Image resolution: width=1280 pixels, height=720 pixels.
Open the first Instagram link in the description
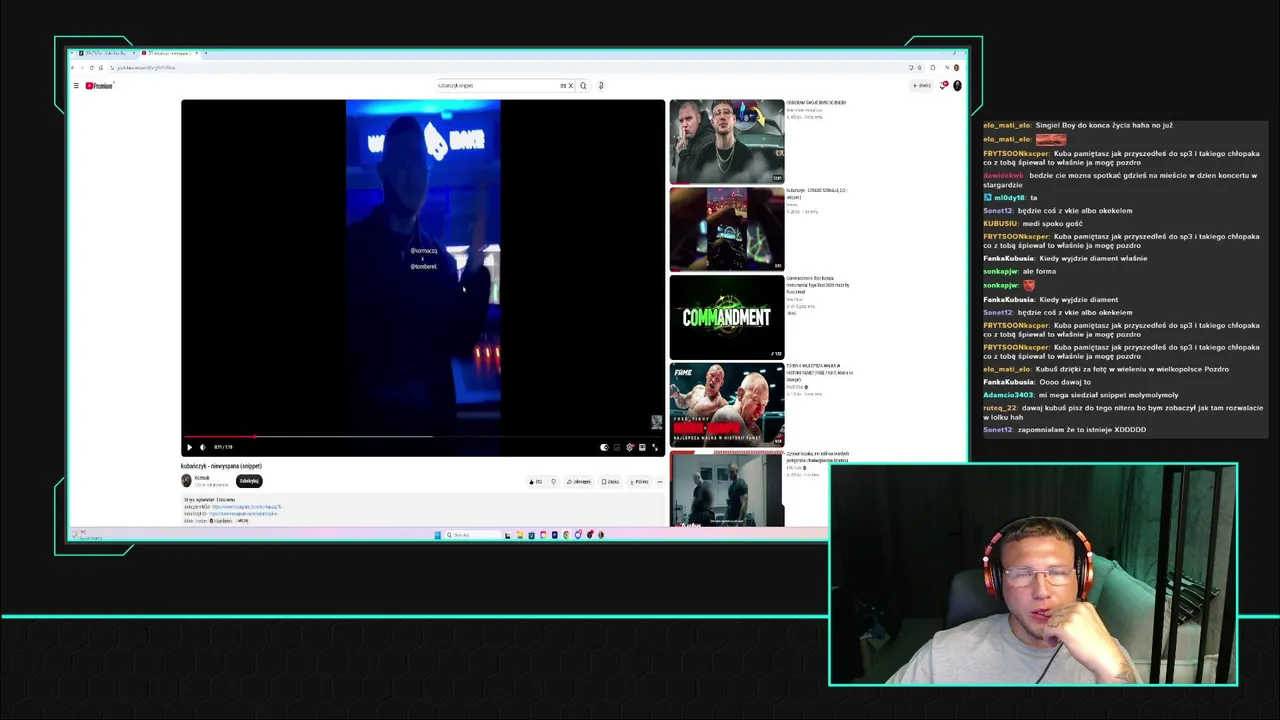click(x=247, y=507)
